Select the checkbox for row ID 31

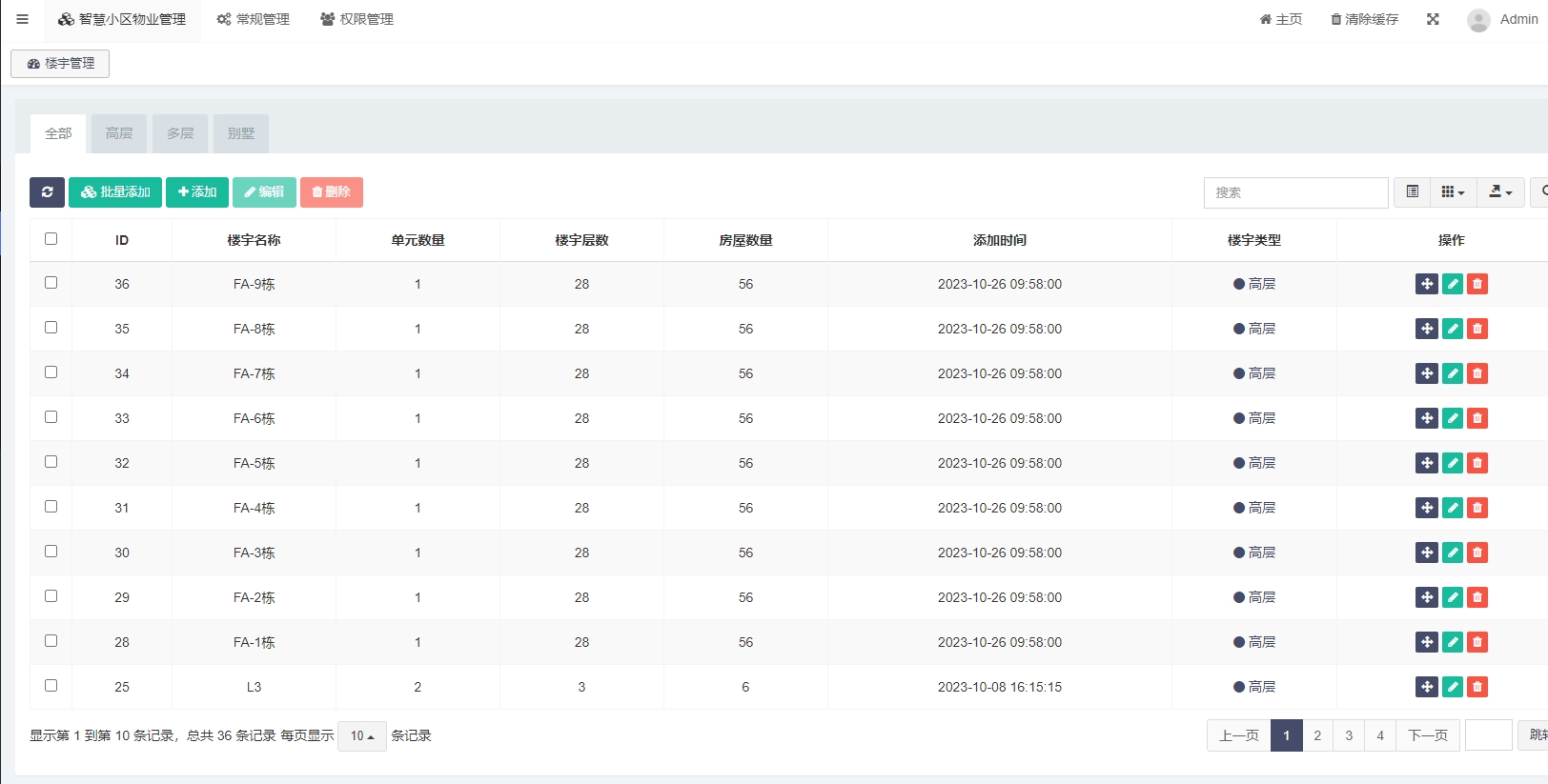51,507
